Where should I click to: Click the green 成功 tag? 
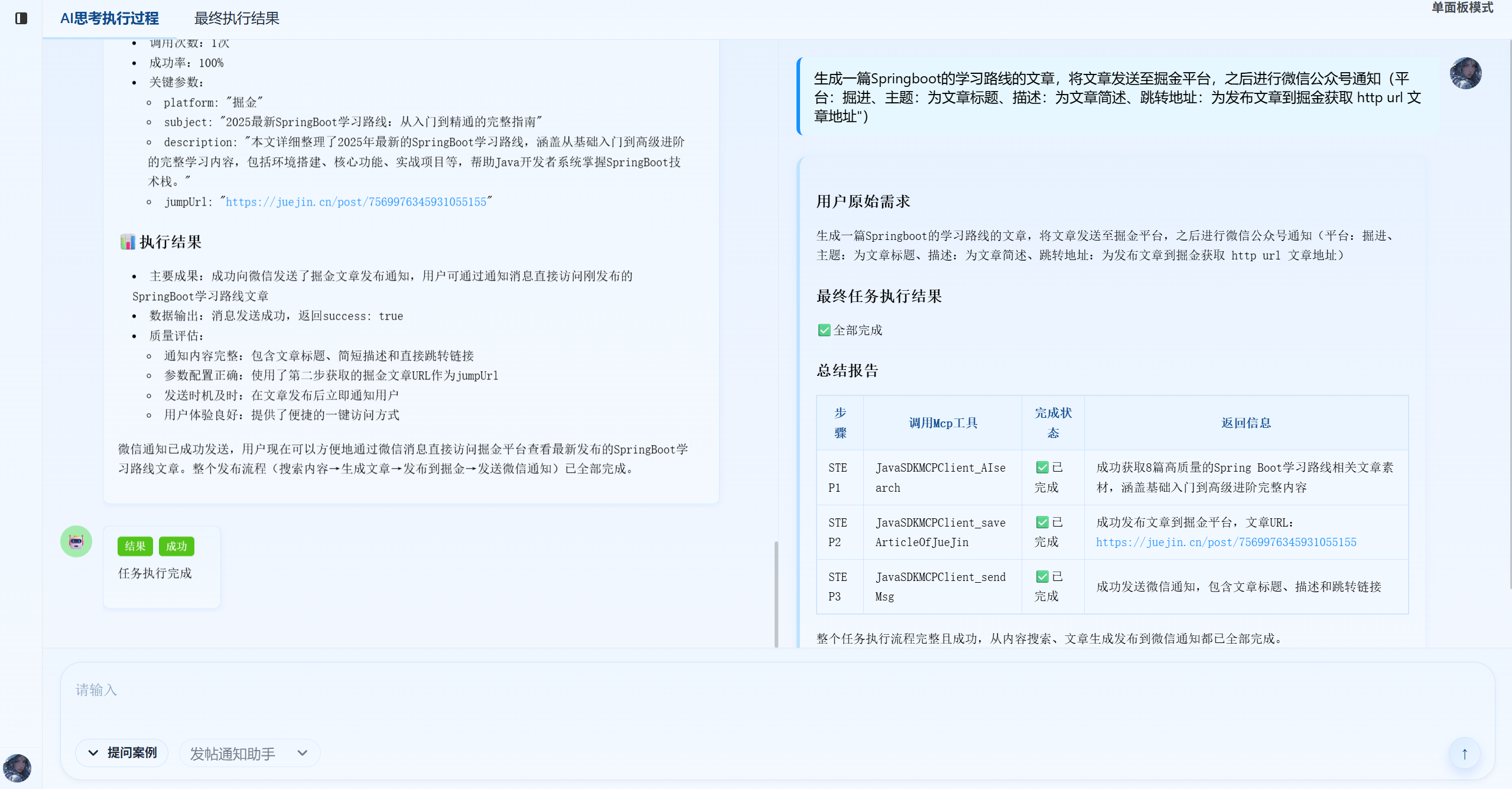coord(176,546)
